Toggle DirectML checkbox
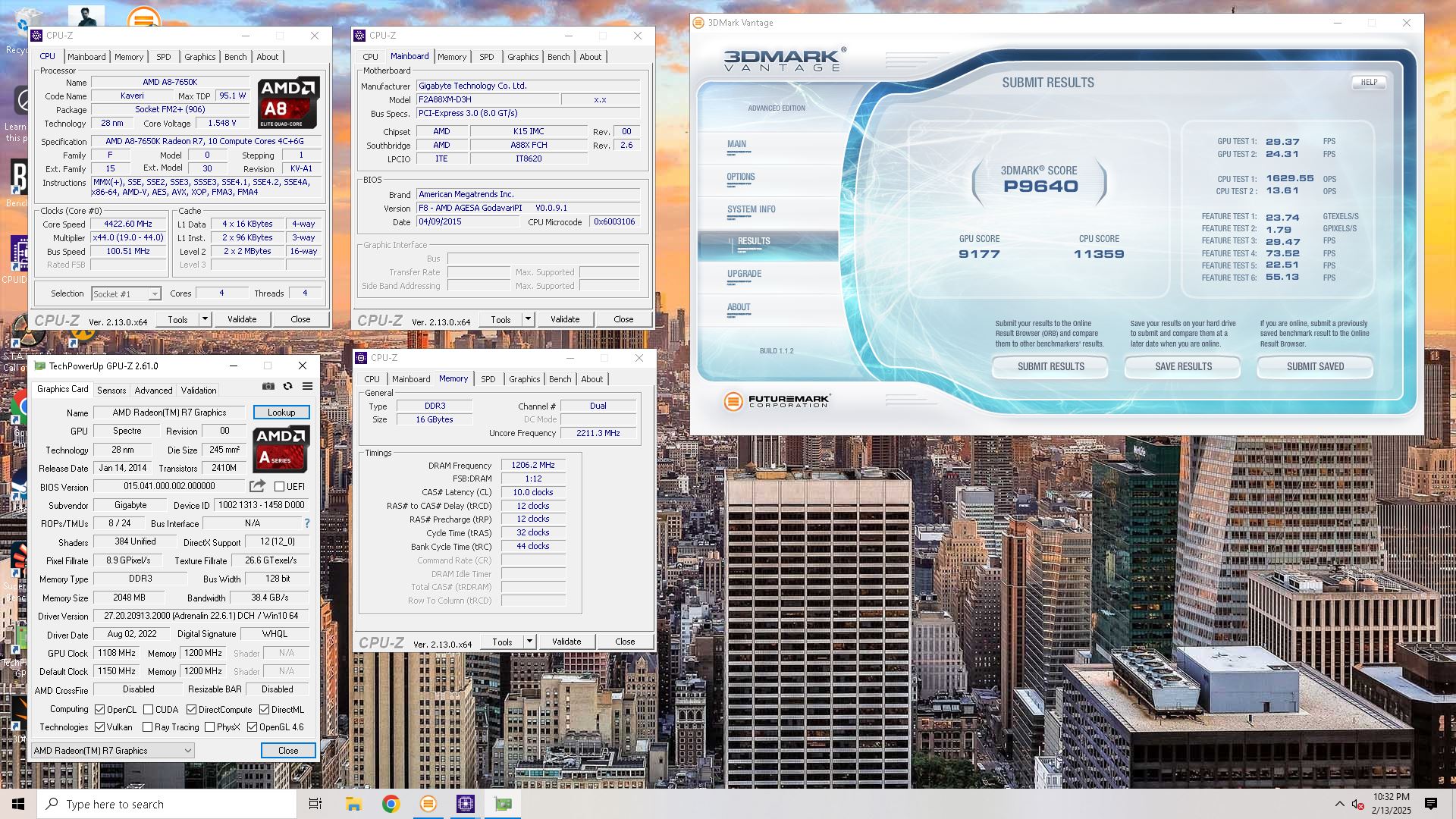Screen dimensions: 1456x819 (264, 710)
